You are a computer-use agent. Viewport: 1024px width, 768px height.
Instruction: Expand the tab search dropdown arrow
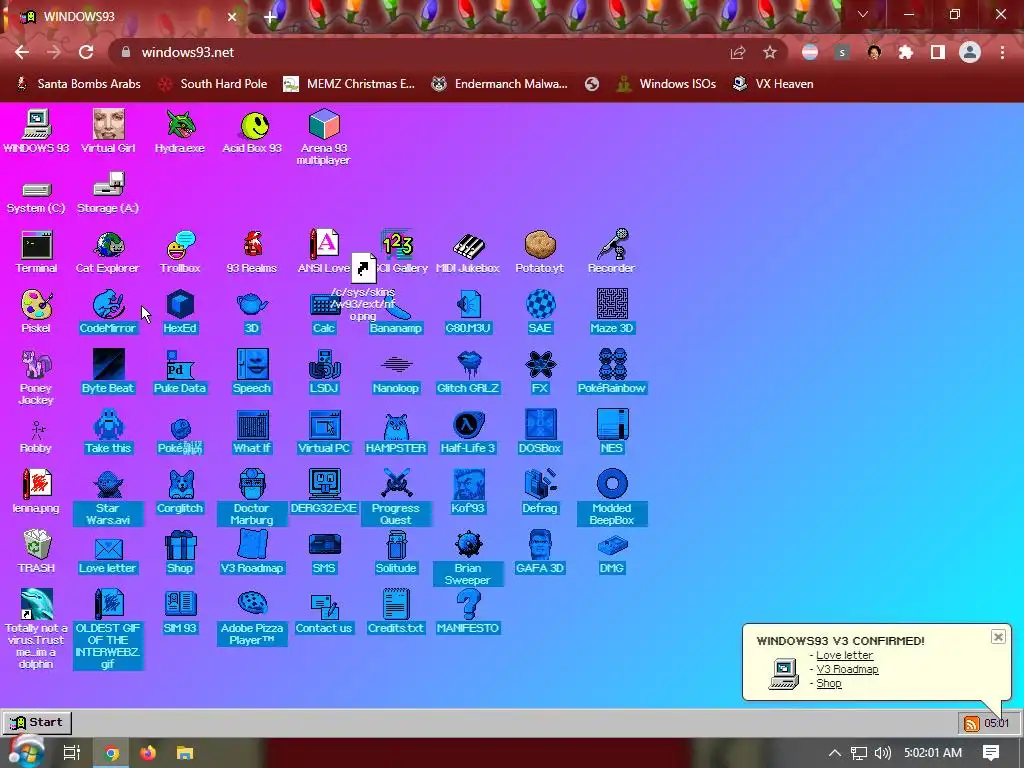pos(863,14)
